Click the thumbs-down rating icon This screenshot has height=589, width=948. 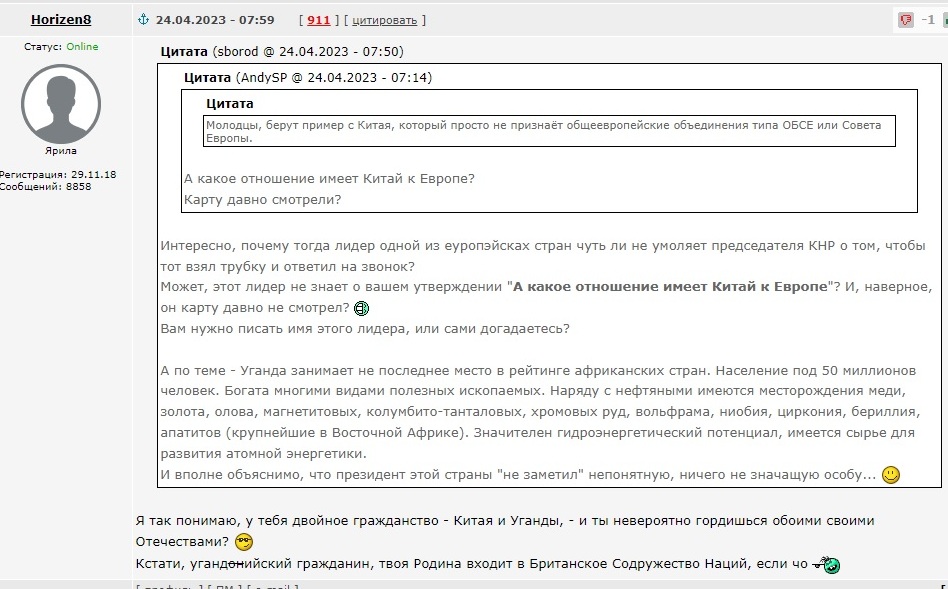(906, 20)
